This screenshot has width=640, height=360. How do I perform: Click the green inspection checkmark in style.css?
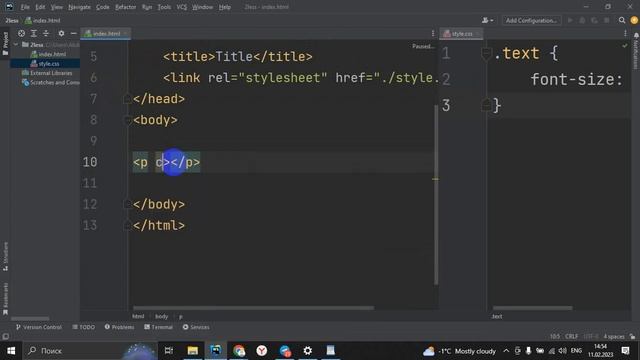[624, 46]
